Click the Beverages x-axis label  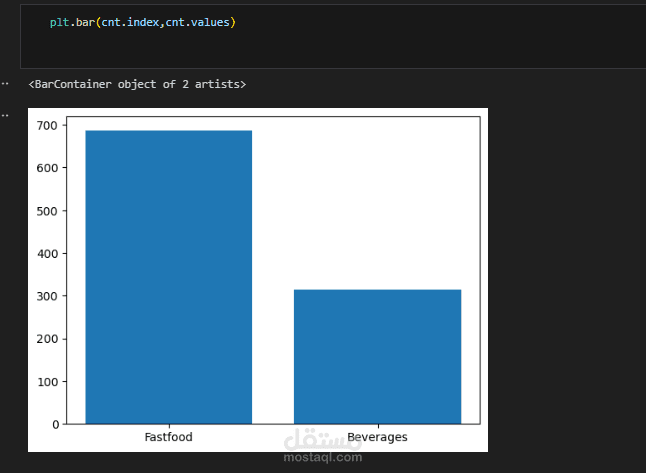377,437
